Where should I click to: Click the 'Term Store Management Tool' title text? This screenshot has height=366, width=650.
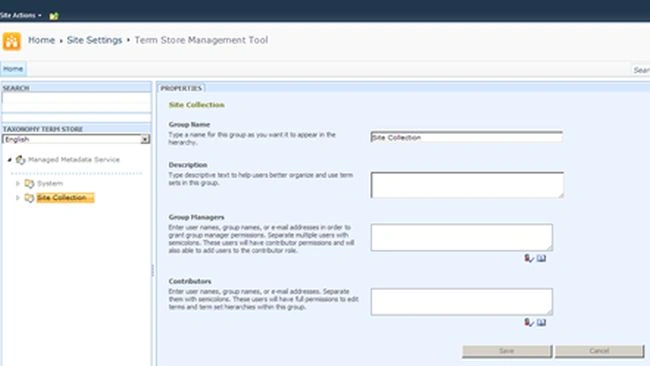coord(201,40)
